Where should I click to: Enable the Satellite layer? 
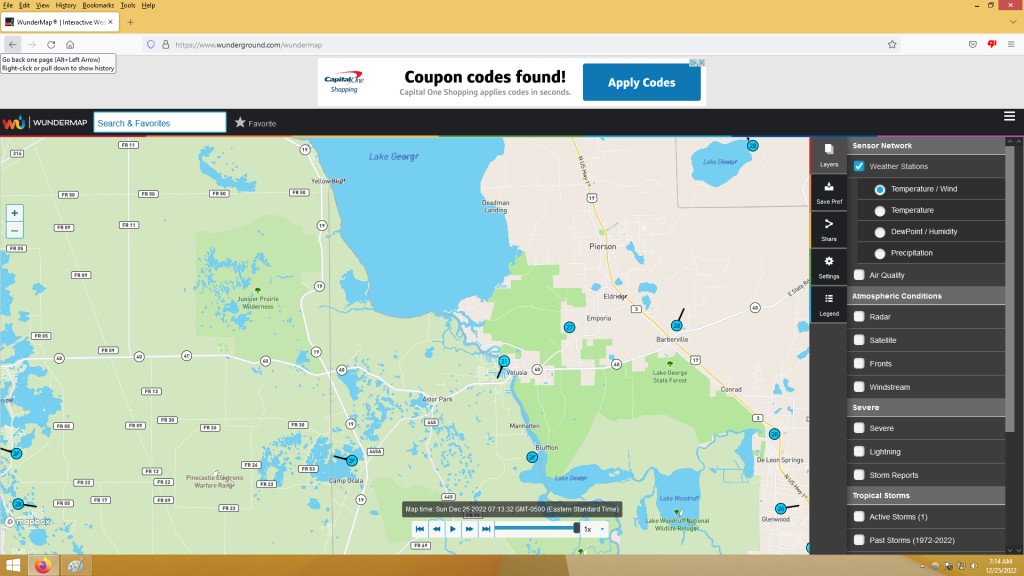click(x=859, y=340)
